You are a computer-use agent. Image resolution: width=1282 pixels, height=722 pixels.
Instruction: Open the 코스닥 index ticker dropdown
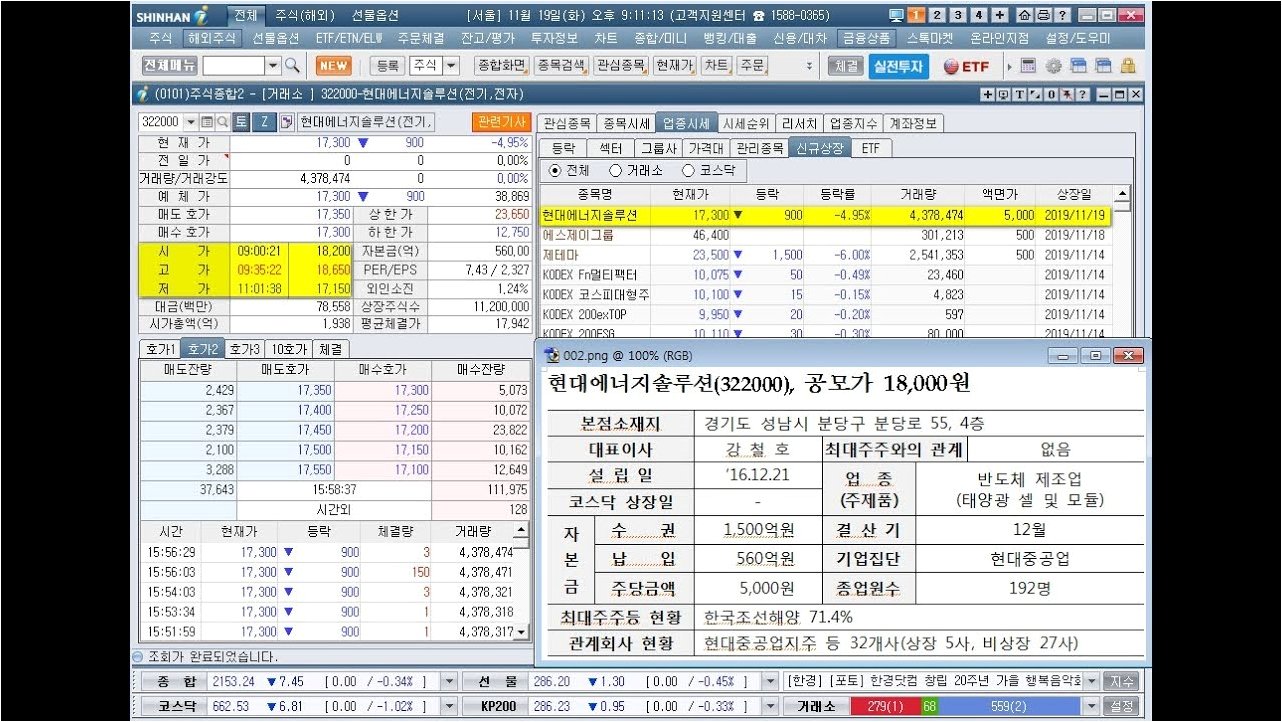449,706
